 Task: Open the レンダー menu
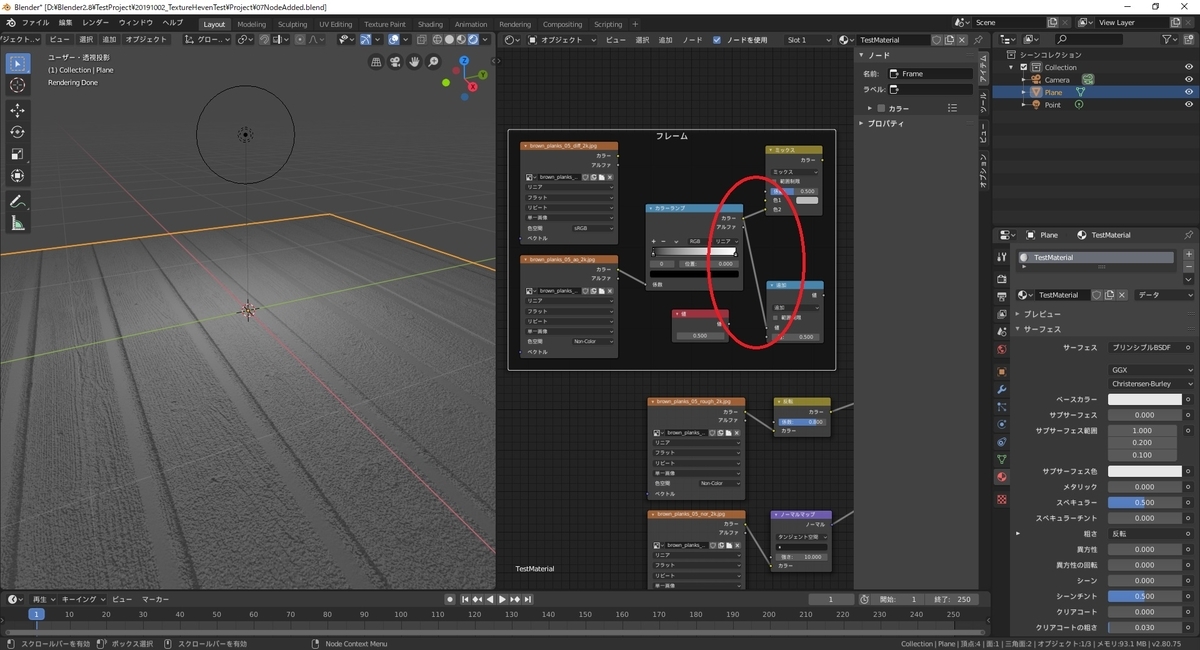pyautogui.click(x=96, y=22)
